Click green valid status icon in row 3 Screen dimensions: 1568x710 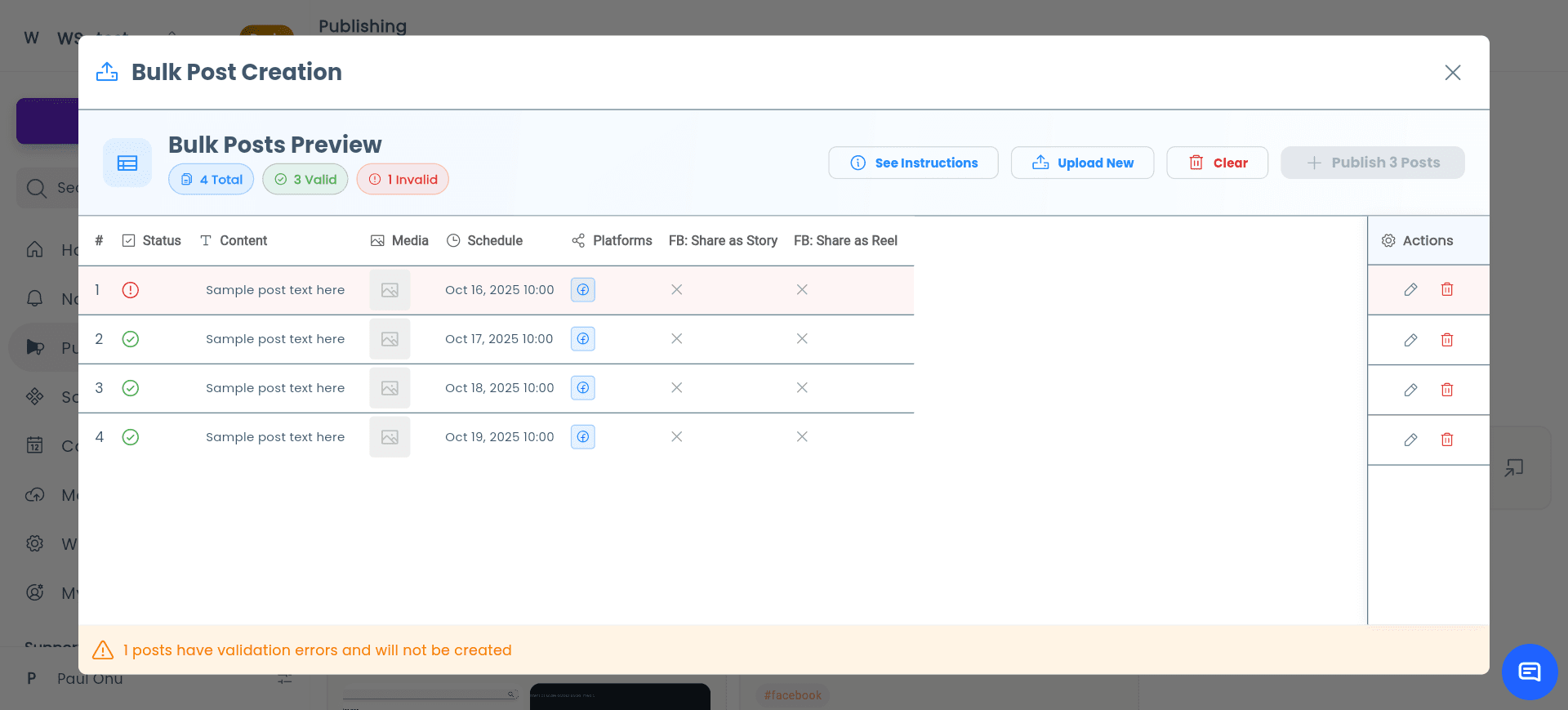131,388
